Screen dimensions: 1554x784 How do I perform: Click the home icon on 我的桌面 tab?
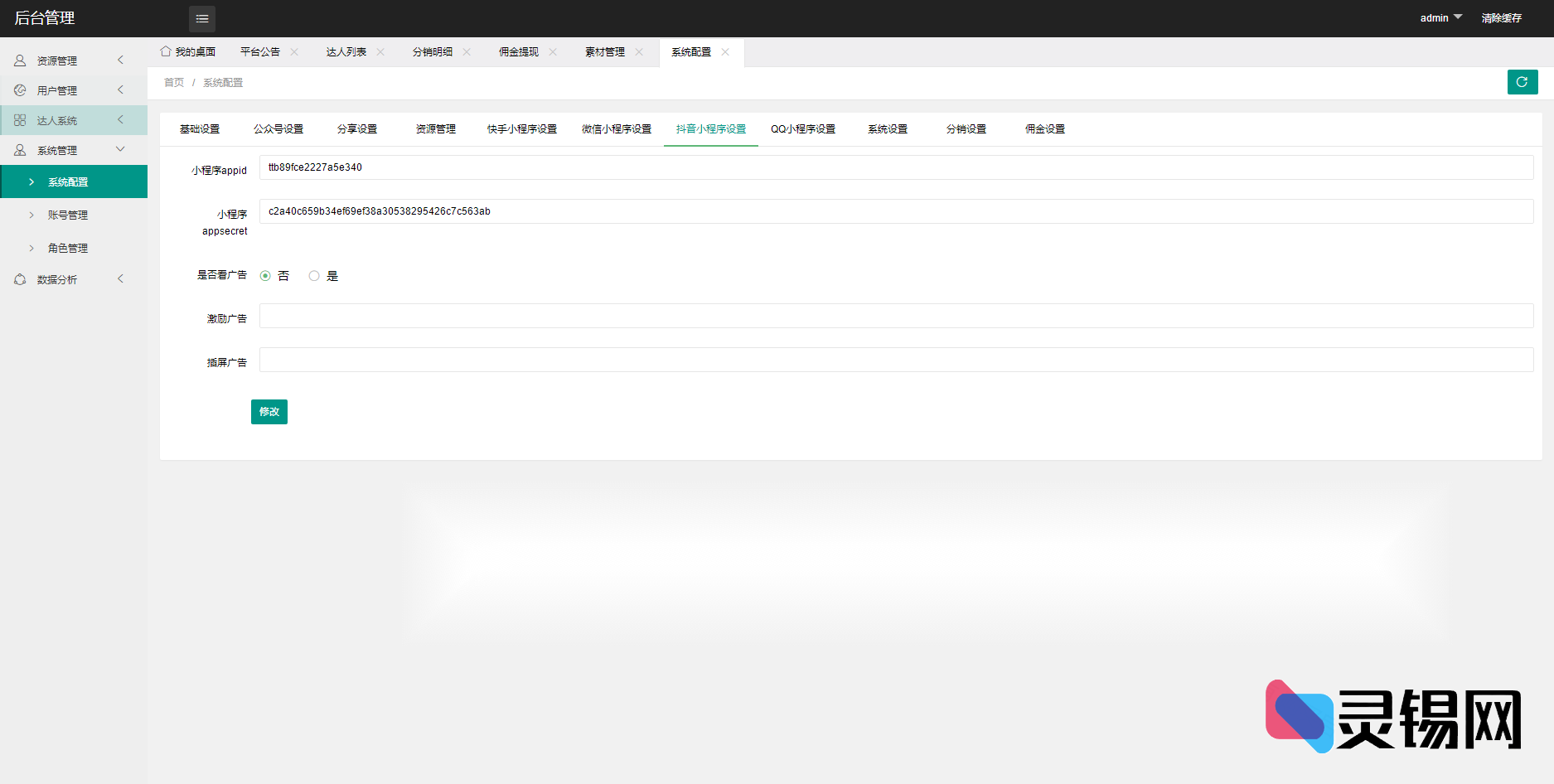point(166,51)
